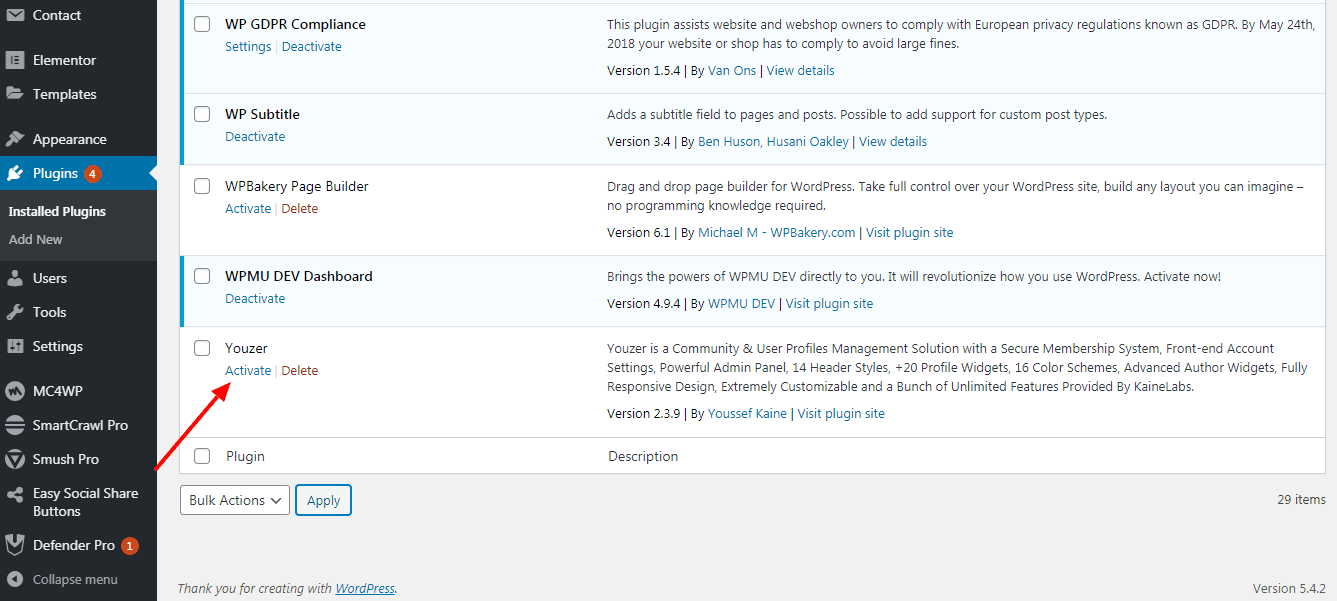View details for WP Subtitle plugin

click(x=893, y=141)
